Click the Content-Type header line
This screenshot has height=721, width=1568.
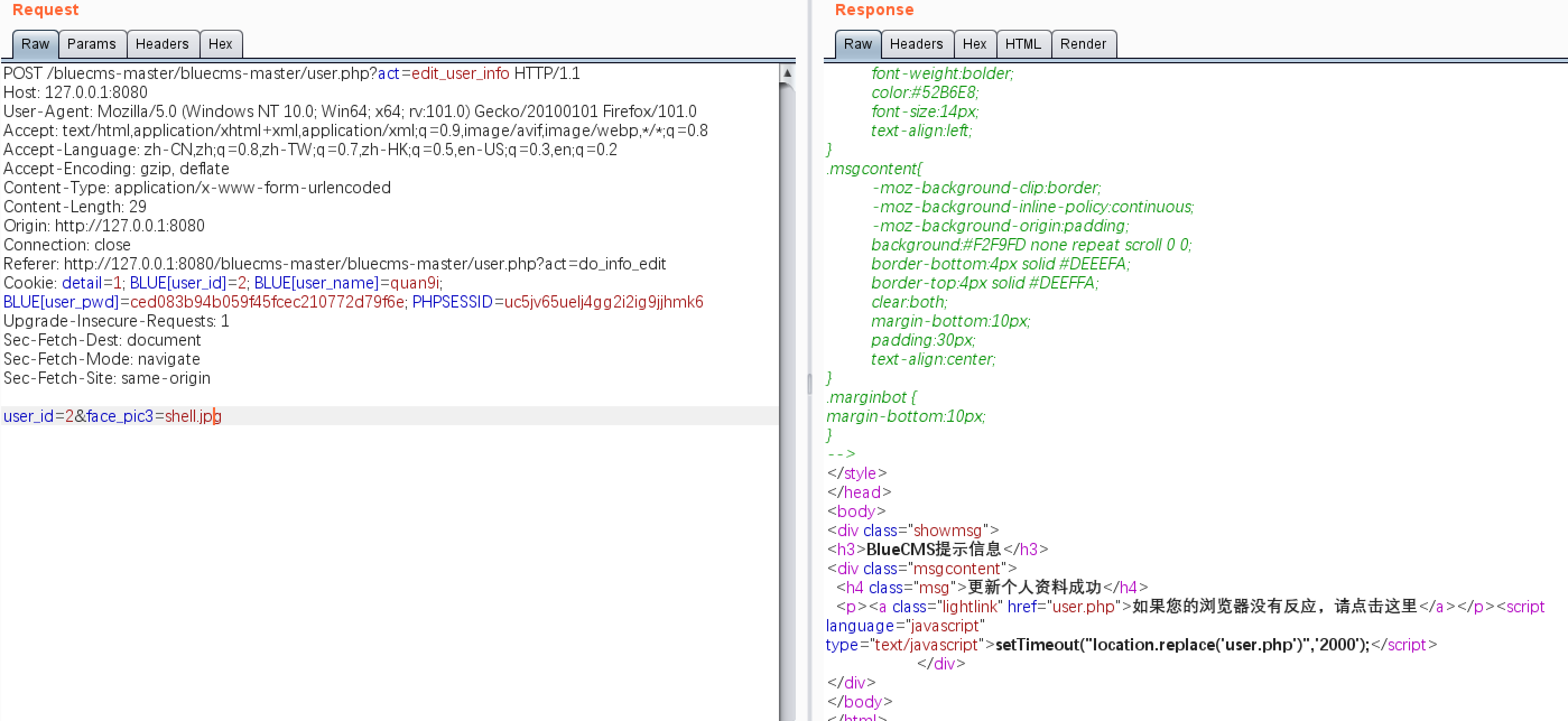point(197,188)
